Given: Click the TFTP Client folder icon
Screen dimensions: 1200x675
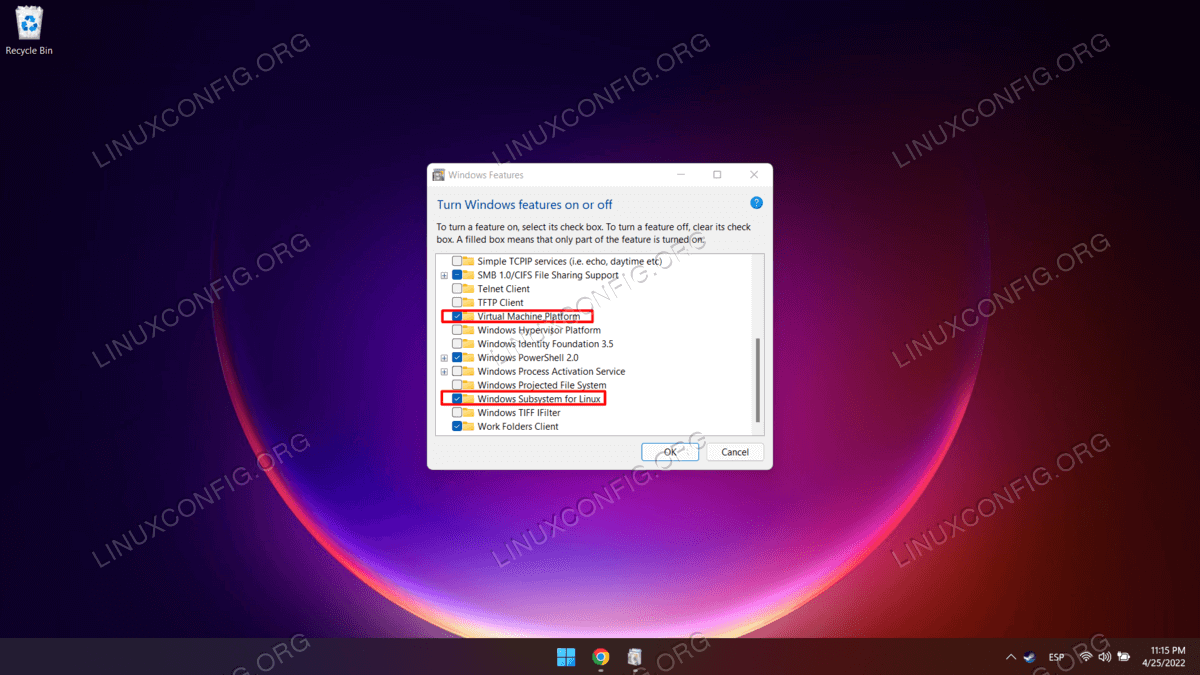Looking at the screenshot, I should 469,302.
